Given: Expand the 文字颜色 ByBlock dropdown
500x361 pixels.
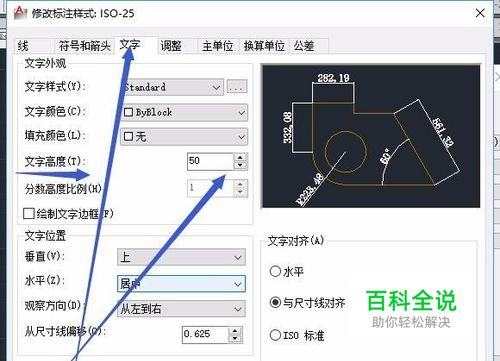Looking at the screenshot, I should point(184,112).
